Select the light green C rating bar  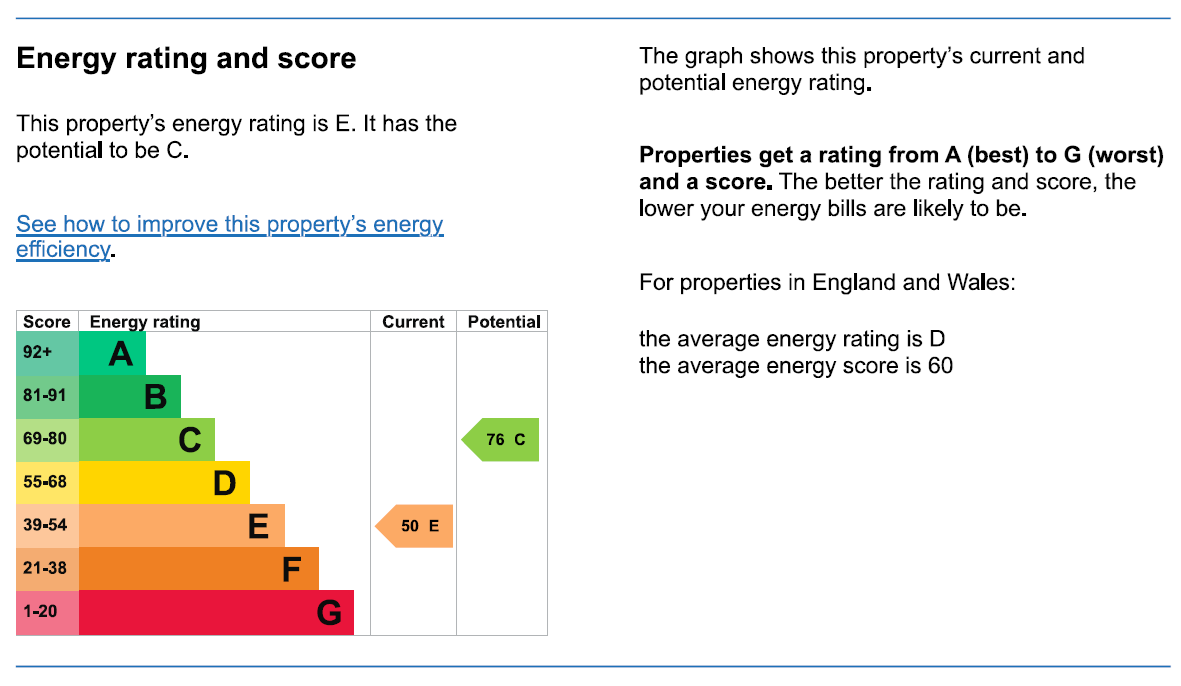tap(147, 440)
